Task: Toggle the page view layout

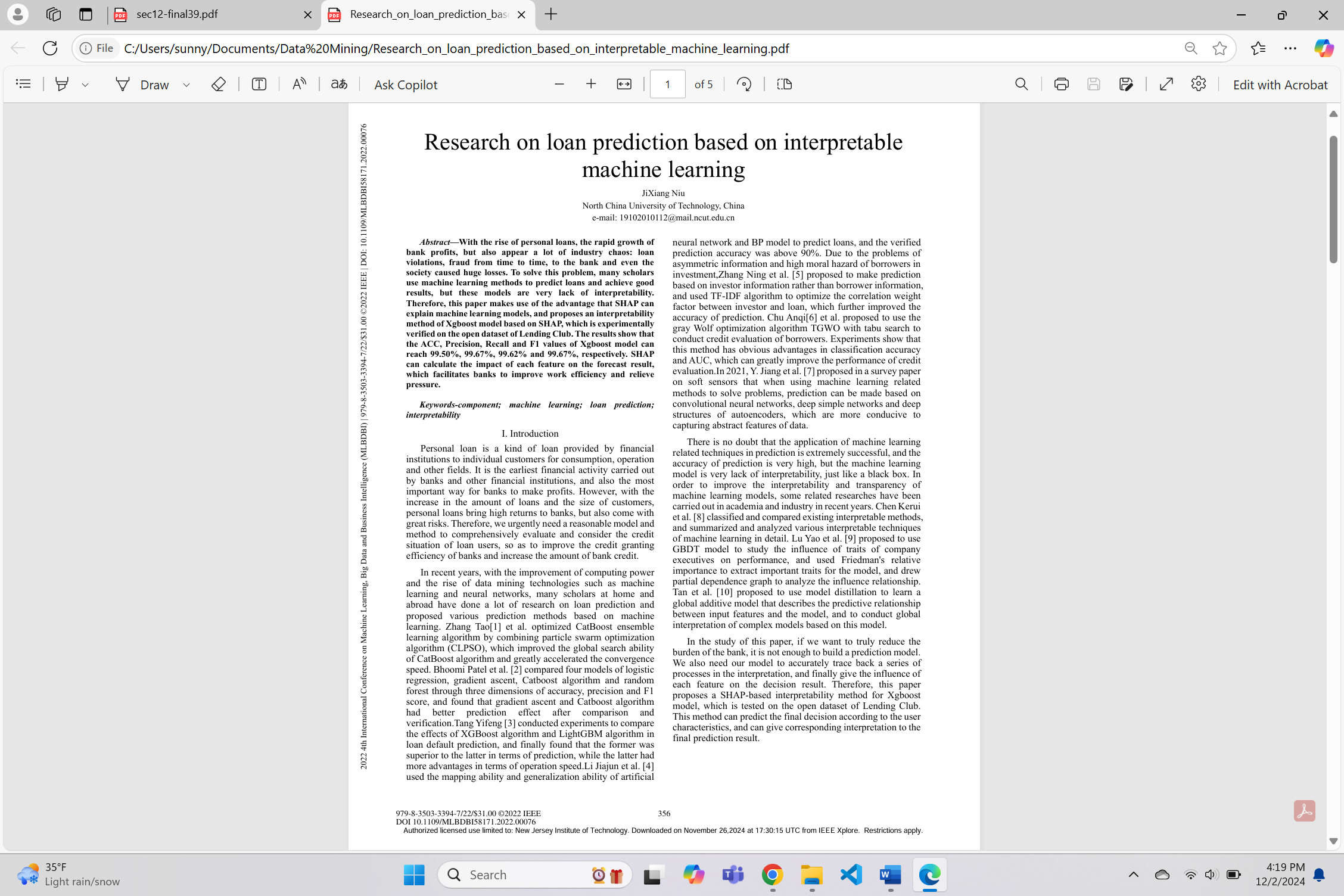Action: (783, 84)
